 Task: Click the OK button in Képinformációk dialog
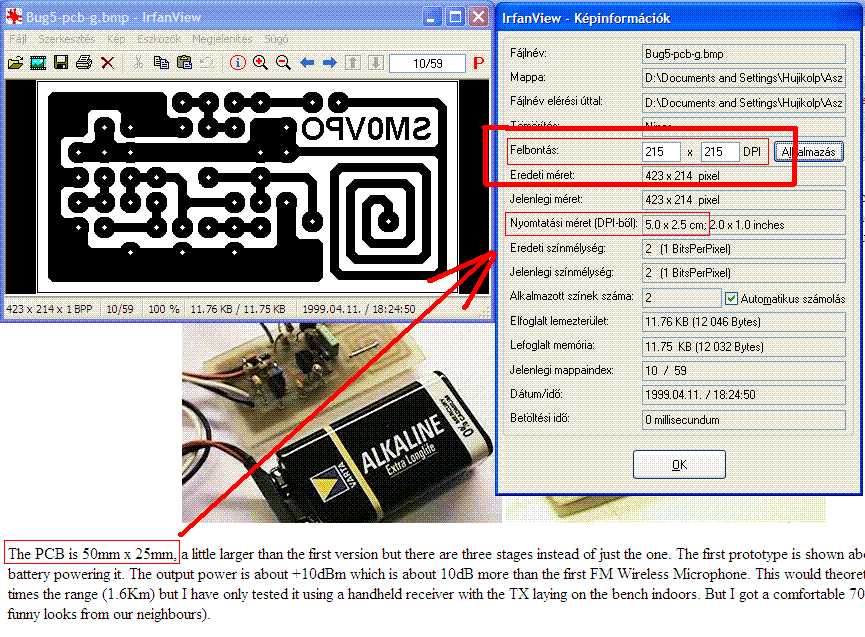pos(679,465)
